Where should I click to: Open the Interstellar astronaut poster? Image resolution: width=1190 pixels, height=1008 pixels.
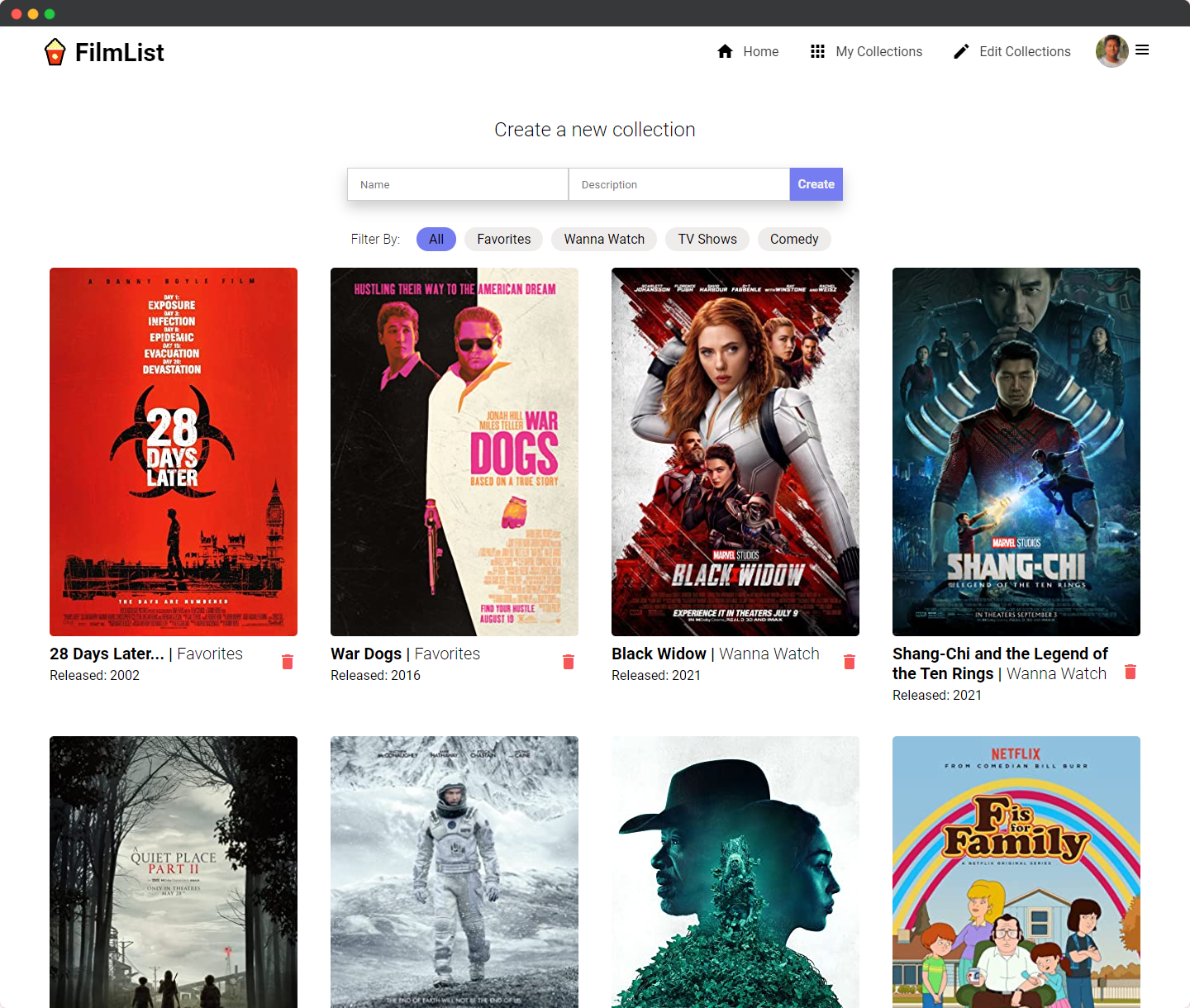click(455, 872)
